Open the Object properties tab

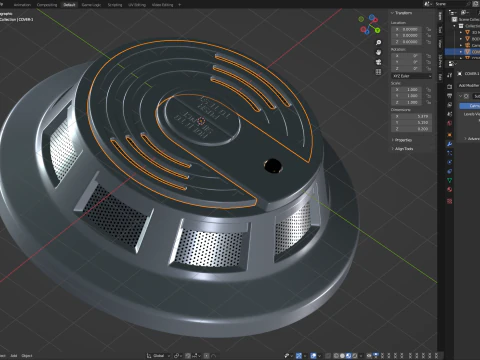449,135
